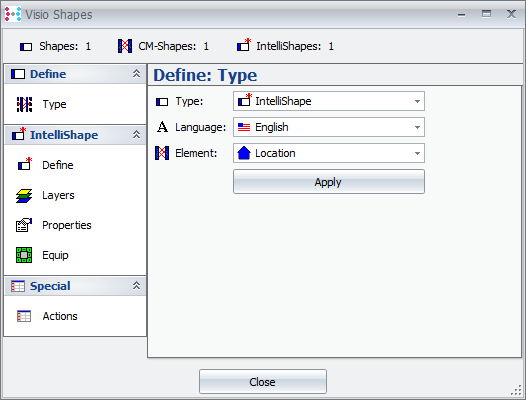Click IntelliShape icon inside Type combo box
Viewport: 526px width, 400px height.
[x=245, y=100]
